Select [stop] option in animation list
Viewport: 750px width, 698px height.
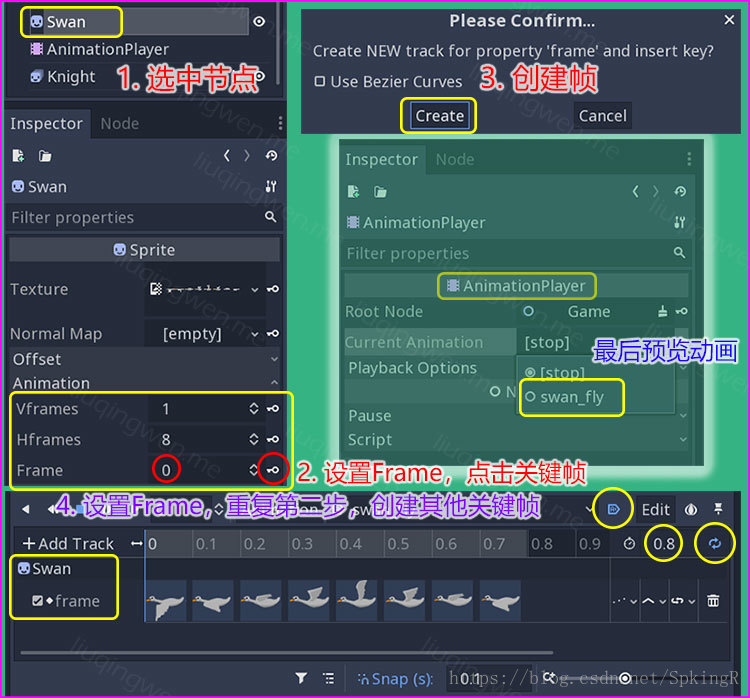(x=555, y=372)
